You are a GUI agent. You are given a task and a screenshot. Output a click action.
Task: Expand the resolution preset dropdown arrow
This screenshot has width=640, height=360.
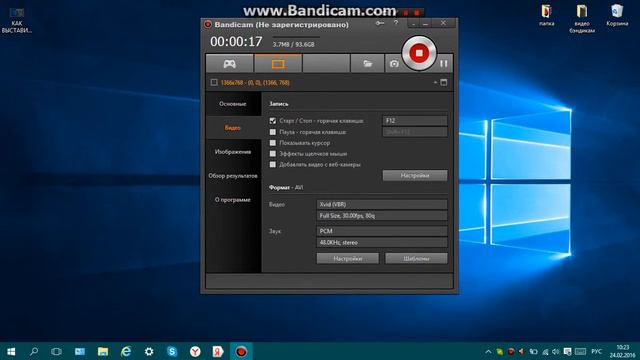(435, 82)
